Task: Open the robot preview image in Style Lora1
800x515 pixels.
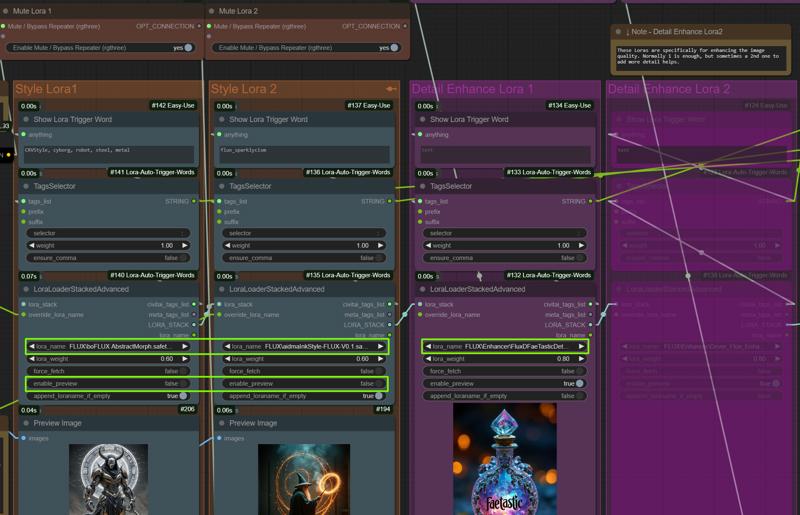Action: (108, 479)
